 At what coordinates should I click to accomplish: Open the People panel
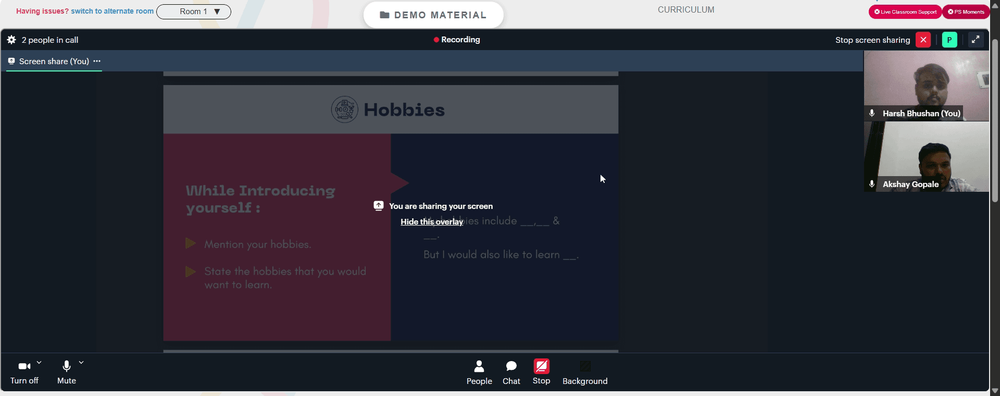point(479,372)
